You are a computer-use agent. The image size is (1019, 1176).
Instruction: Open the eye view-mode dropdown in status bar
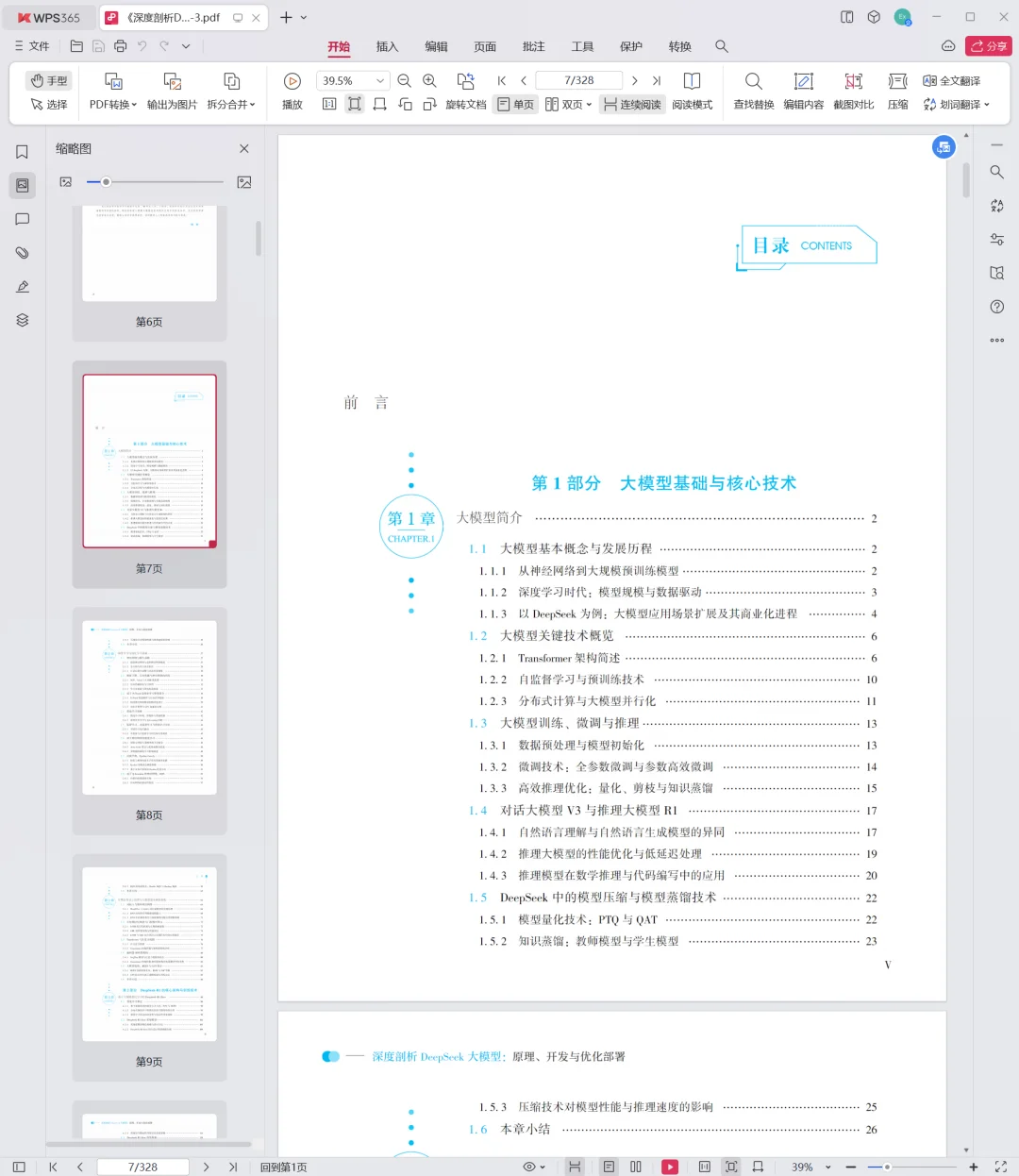pos(534,1168)
